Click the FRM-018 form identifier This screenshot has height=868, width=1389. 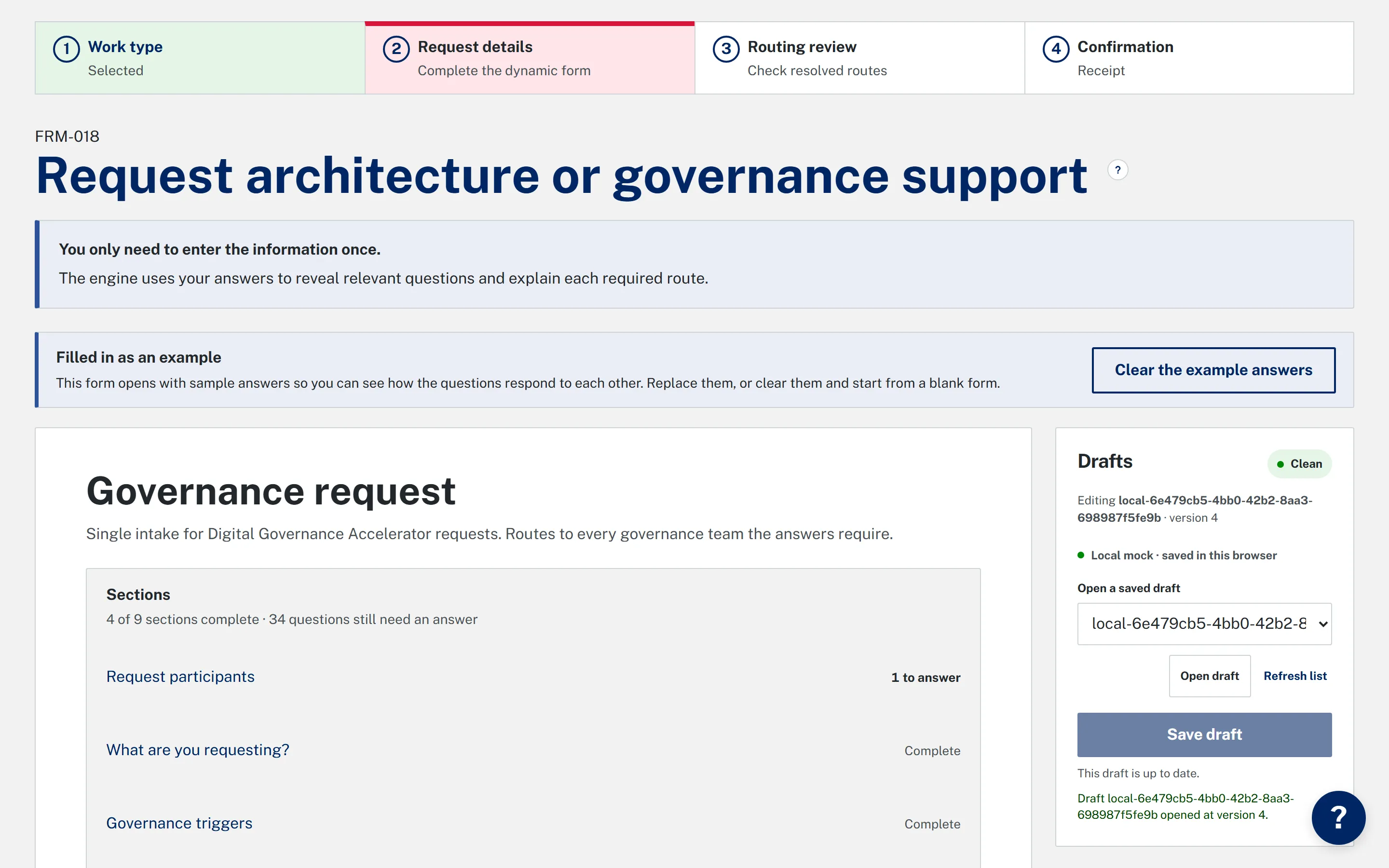[x=67, y=136]
